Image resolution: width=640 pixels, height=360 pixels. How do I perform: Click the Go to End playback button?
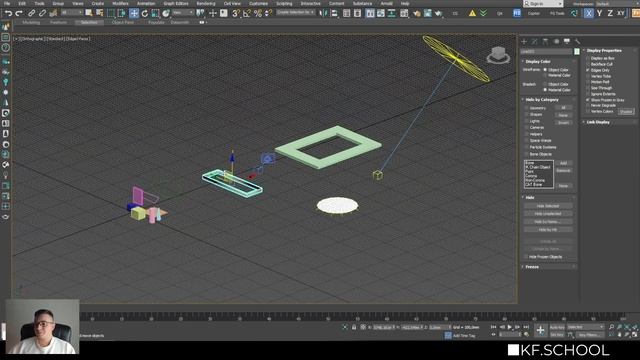click(x=526, y=327)
